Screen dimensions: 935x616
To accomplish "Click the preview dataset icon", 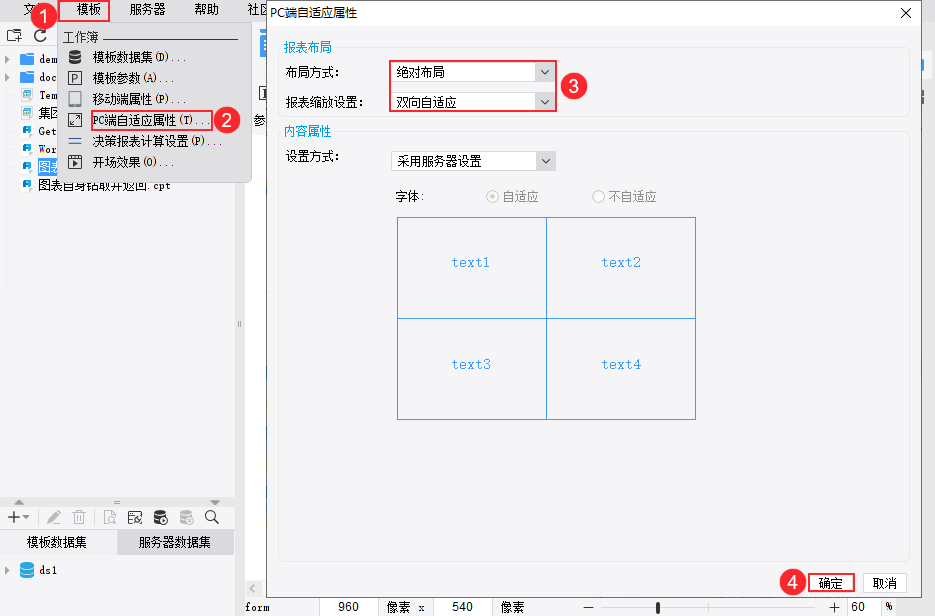I will click(110, 517).
